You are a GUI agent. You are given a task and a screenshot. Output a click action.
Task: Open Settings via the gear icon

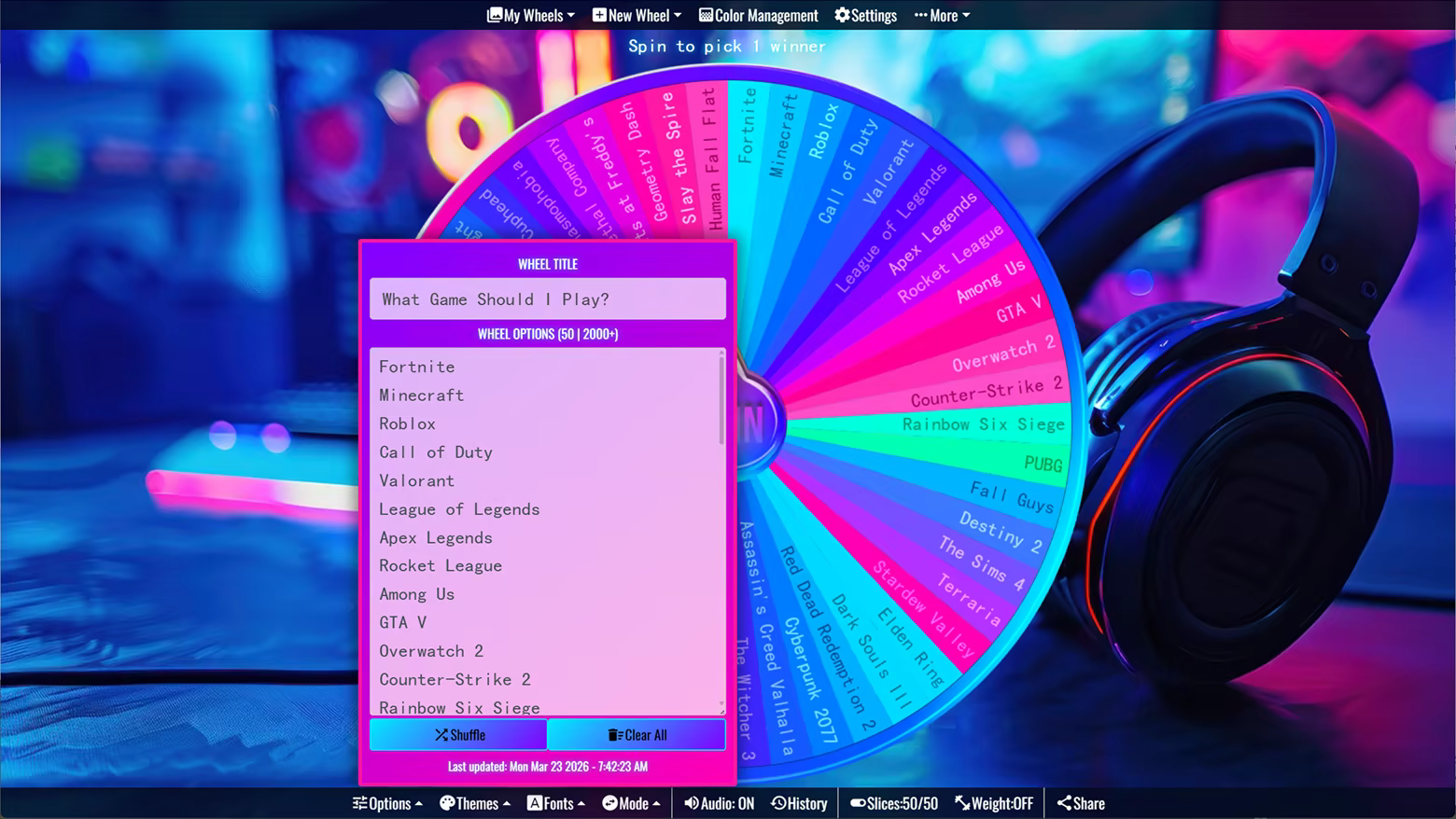coord(842,15)
